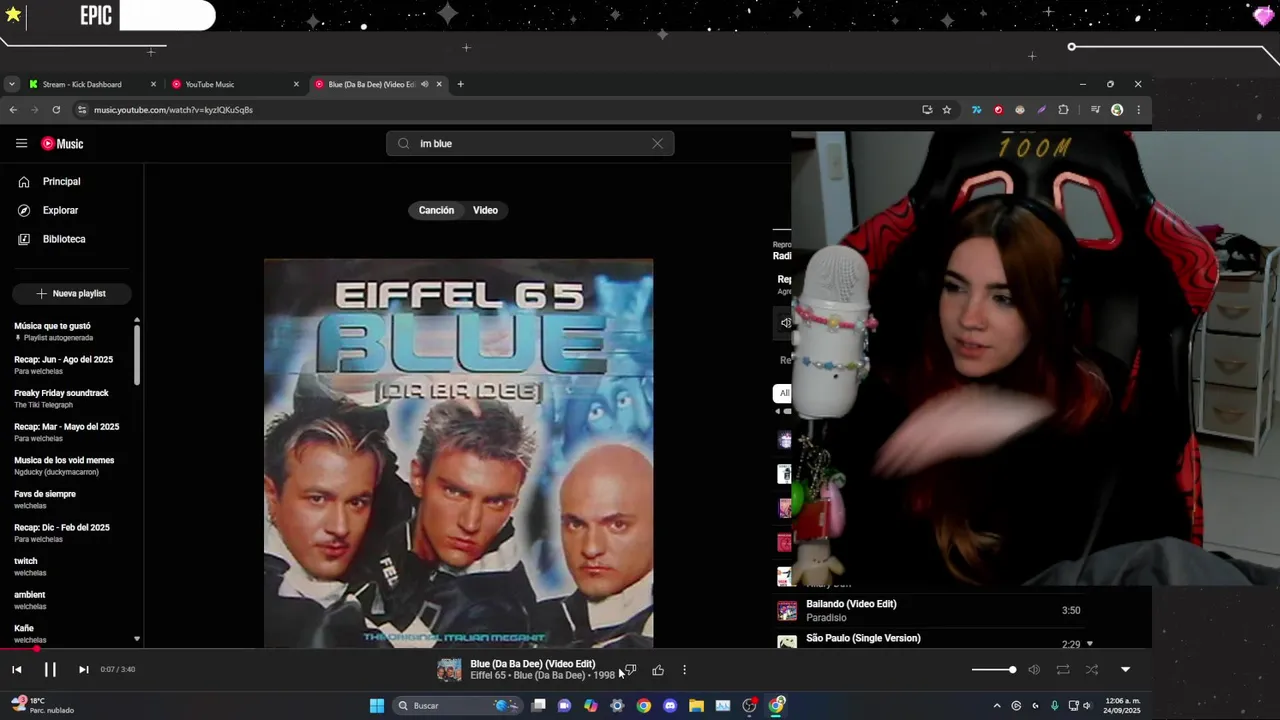Click player bar album thumbnail
The image size is (1280, 720).
pyautogui.click(x=450, y=670)
